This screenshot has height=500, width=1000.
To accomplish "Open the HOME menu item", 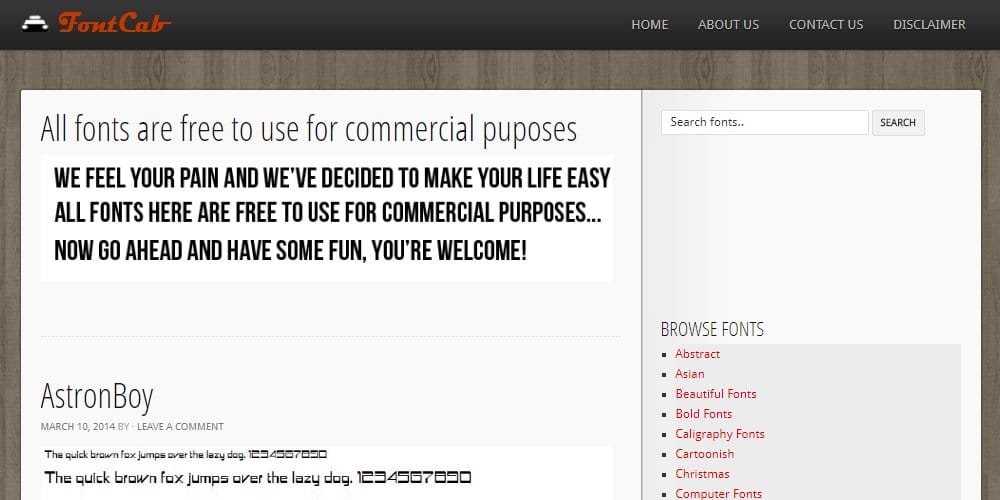I will [x=649, y=24].
